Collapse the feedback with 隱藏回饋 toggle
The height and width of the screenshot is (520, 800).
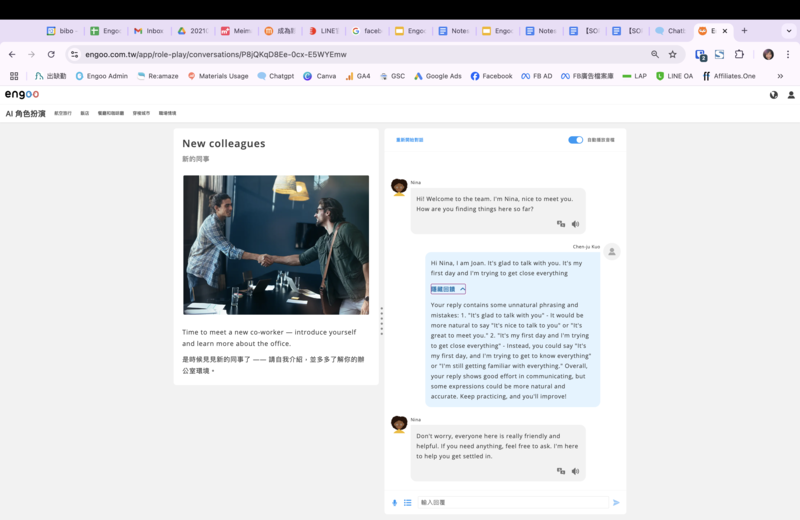pos(448,289)
